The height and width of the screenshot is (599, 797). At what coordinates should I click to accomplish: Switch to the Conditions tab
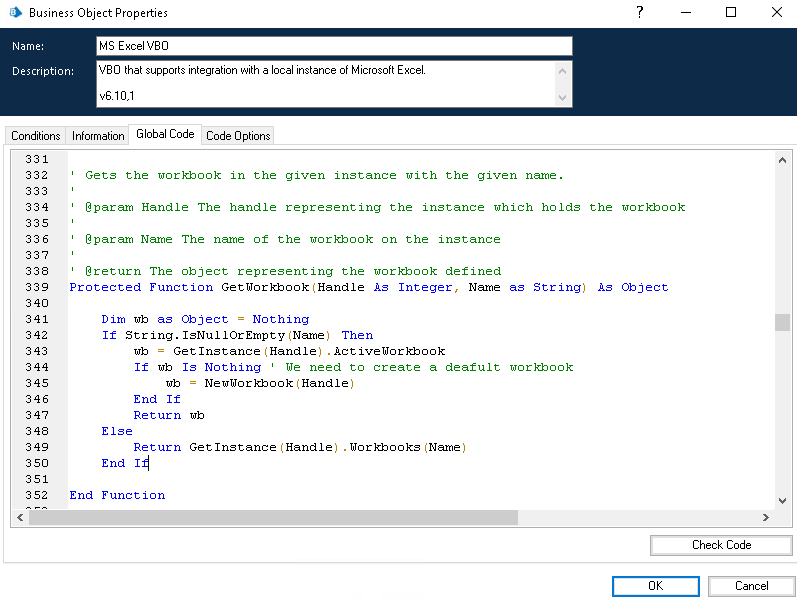coord(36,136)
